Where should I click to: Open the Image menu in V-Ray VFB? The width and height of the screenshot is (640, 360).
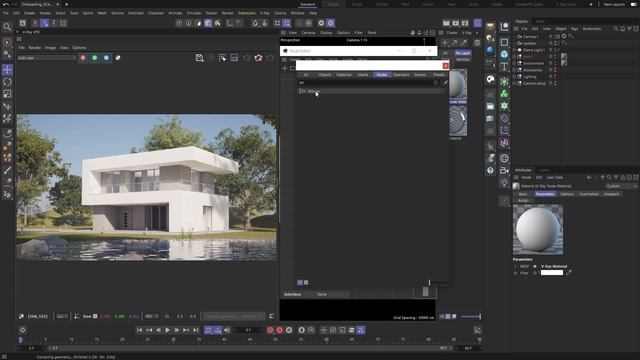coord(50,48)
